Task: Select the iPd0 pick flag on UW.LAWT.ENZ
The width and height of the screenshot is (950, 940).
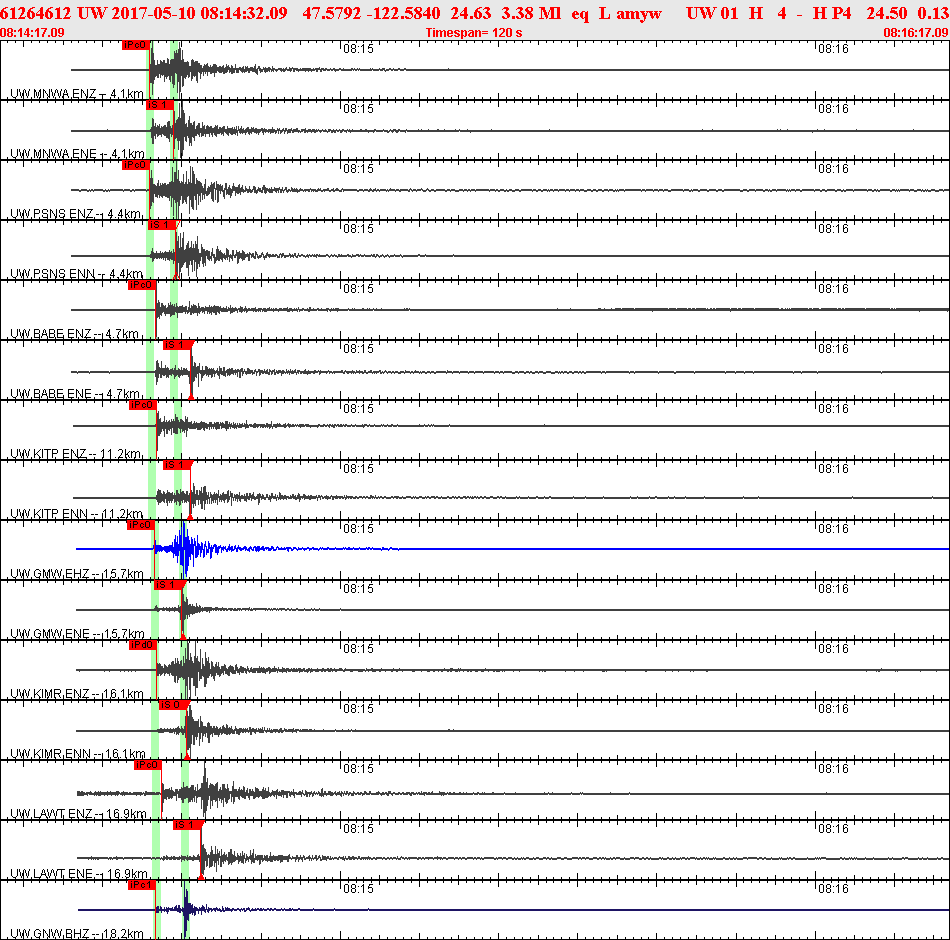Action: click(146, 763)
